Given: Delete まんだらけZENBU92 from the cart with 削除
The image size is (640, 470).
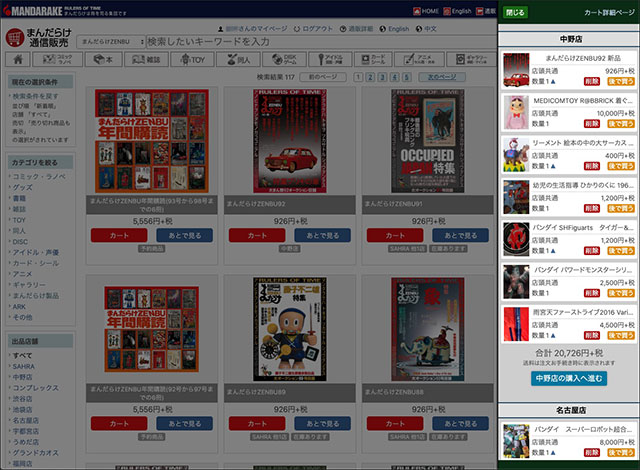Looking at the screenshot, I should pyautogui.click(x=591, y=82).
